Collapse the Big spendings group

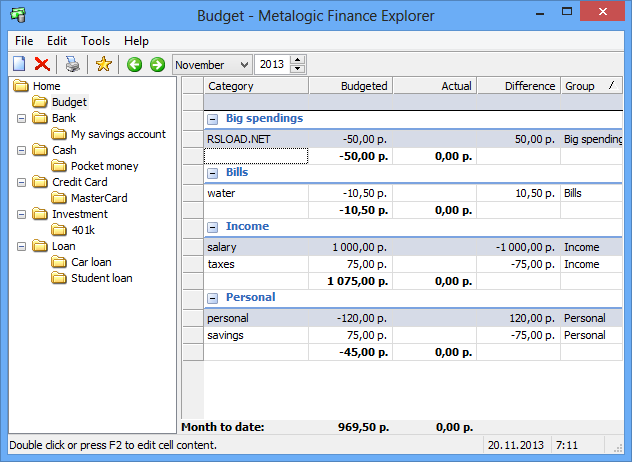(212, 119)
